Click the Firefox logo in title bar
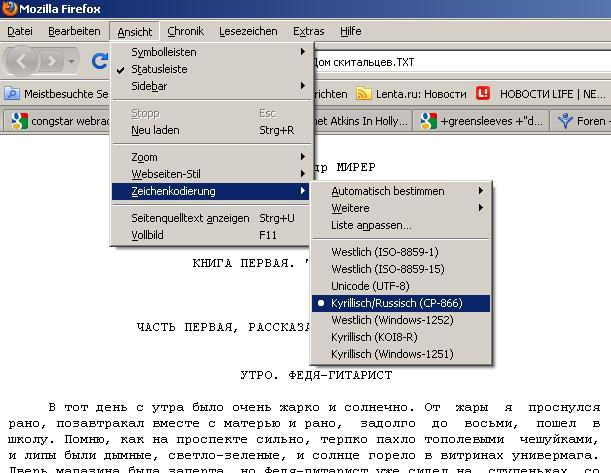 click(x=10, y=10)
